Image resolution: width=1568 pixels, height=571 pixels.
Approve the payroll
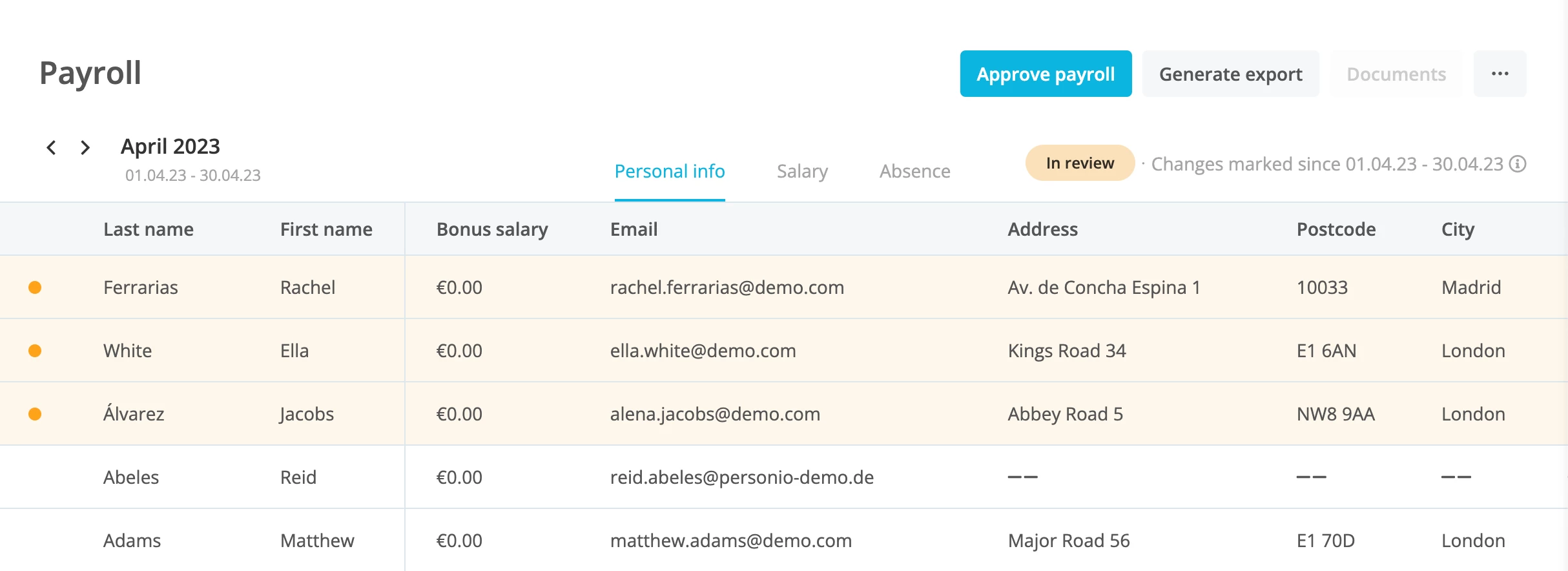tap(1046, 74)
